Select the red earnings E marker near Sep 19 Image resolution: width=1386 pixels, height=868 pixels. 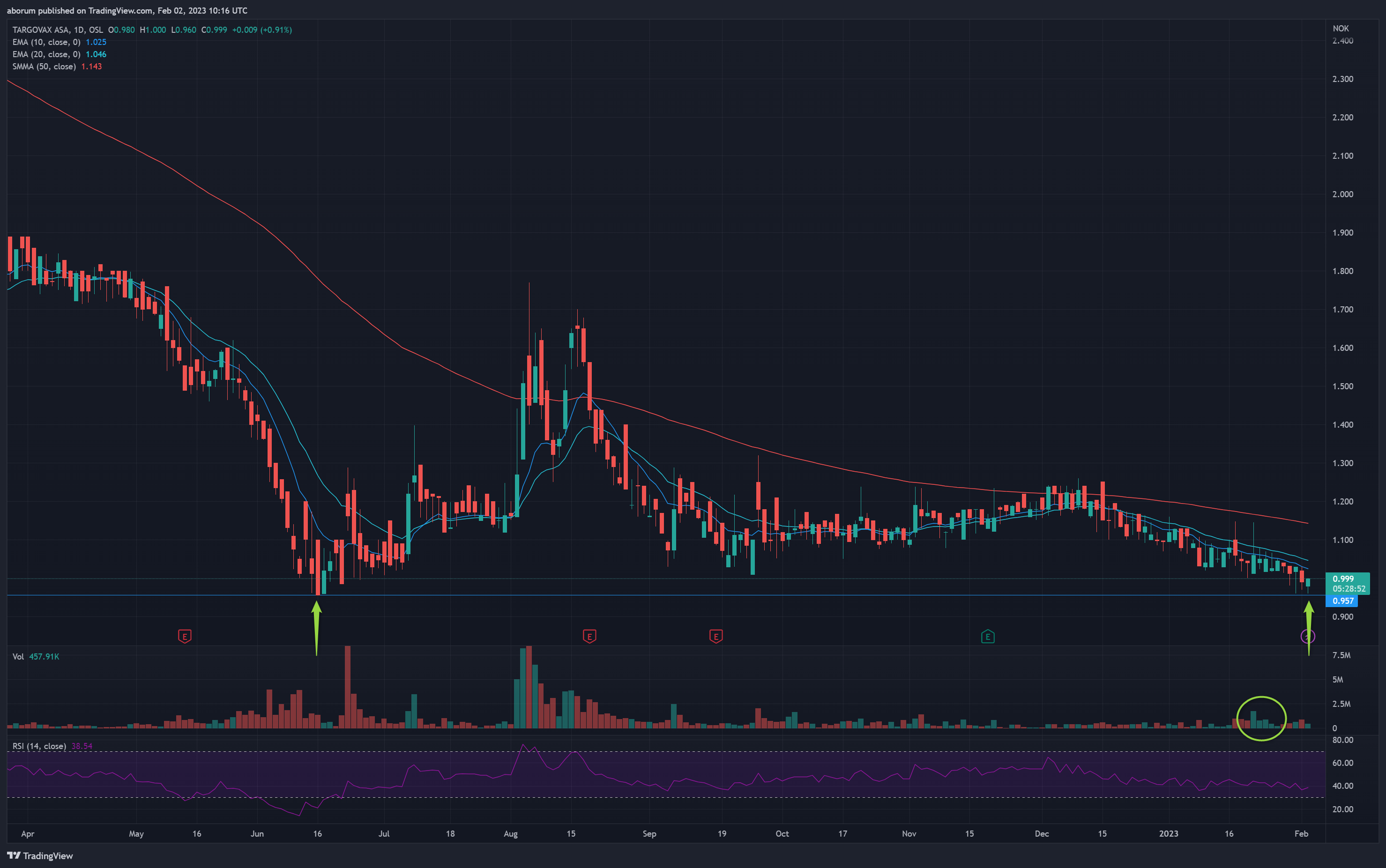pos(715,636)
